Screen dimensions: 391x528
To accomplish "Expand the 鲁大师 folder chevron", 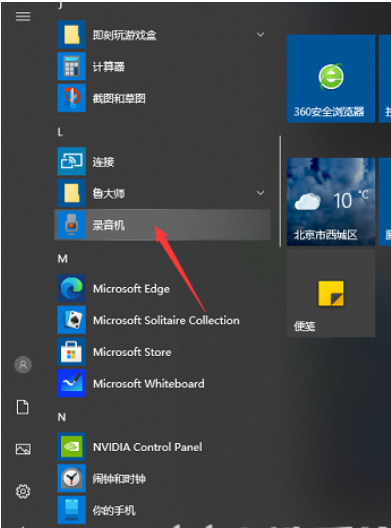I will (260, 193).
